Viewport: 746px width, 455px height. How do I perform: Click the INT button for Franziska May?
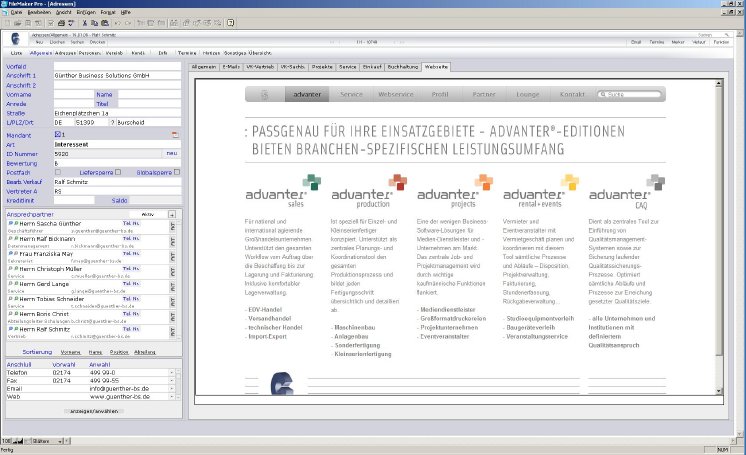pyautogui.click(x=173, y=257)
